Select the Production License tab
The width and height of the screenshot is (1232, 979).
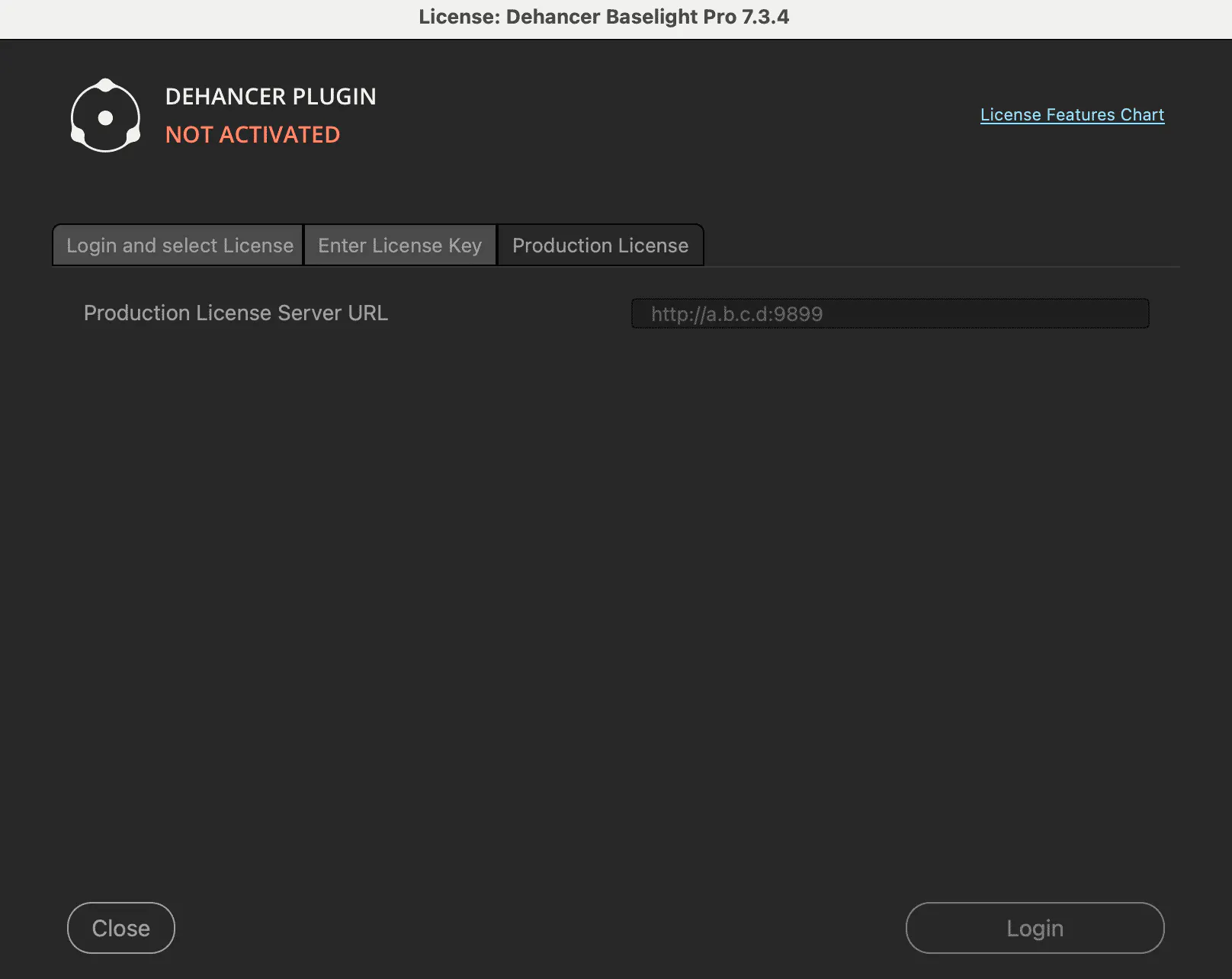click(600, 246)
